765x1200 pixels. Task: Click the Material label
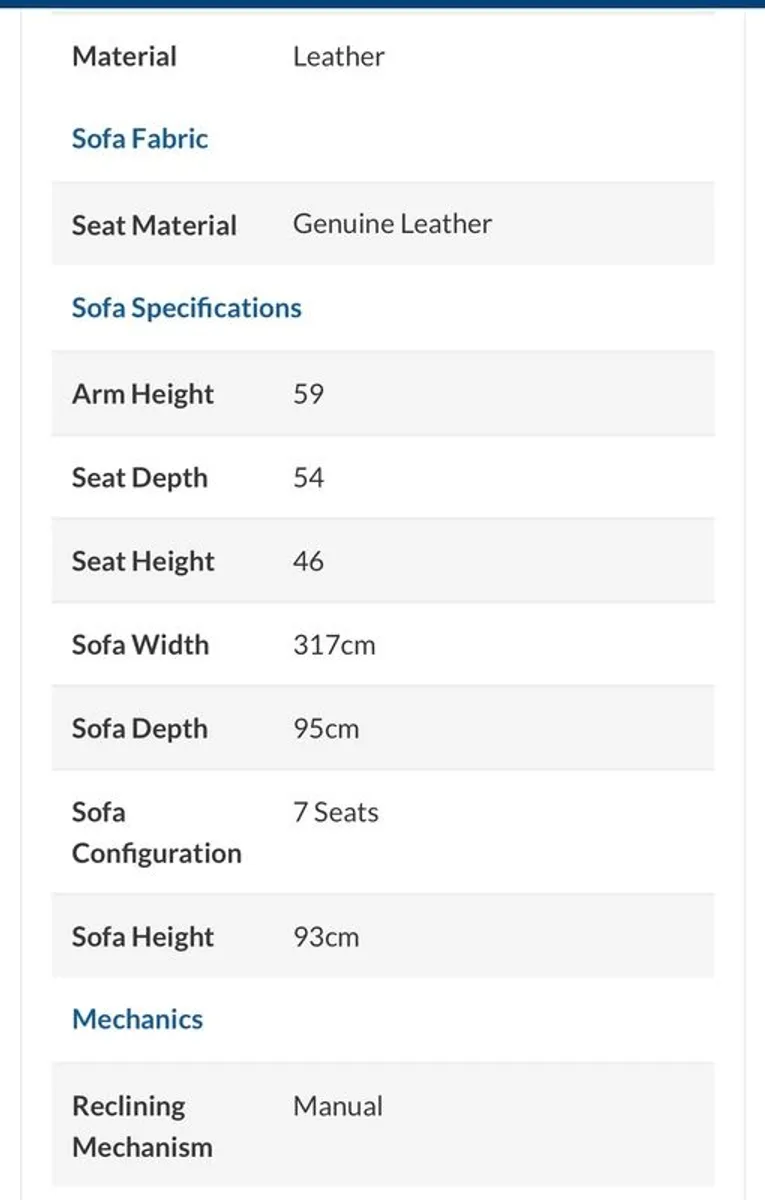coord(124,56)
